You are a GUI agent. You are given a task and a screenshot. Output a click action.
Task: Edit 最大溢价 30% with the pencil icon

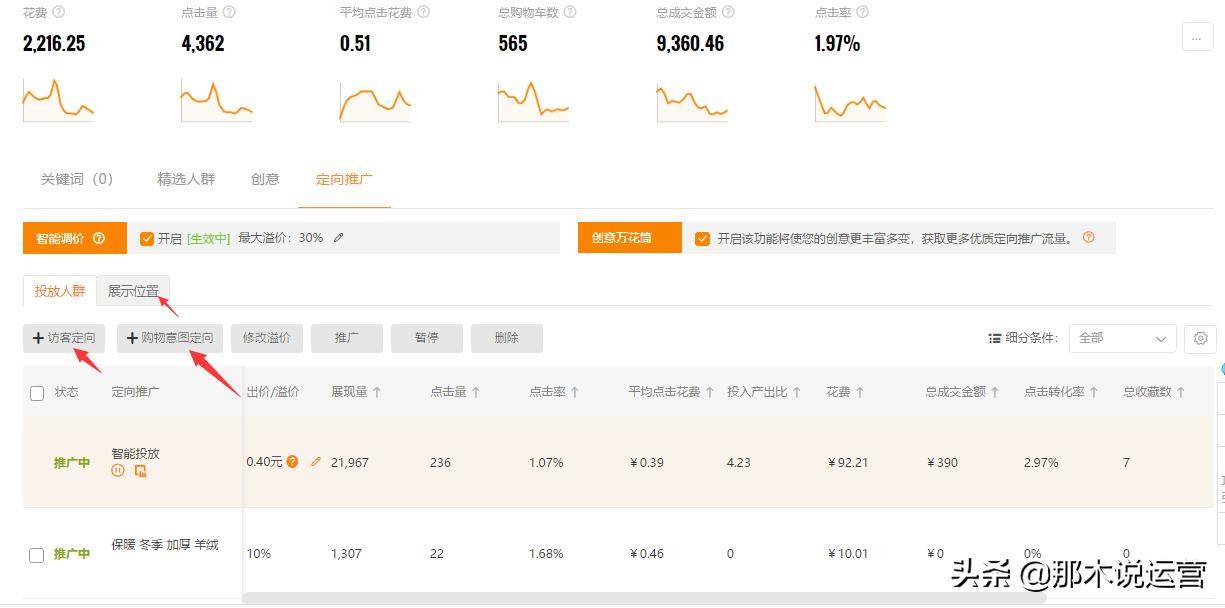click(x=338, y=237)
